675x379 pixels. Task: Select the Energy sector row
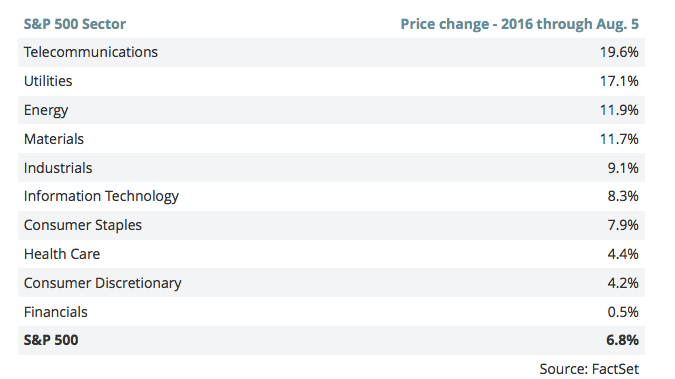(331, 110)
